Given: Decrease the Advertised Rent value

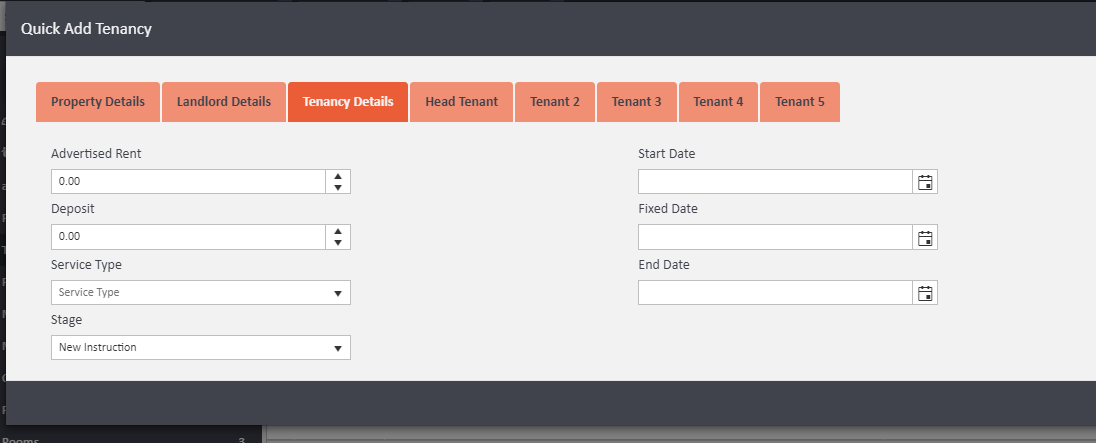Looking at the screenshot, I should coord(338,187).
